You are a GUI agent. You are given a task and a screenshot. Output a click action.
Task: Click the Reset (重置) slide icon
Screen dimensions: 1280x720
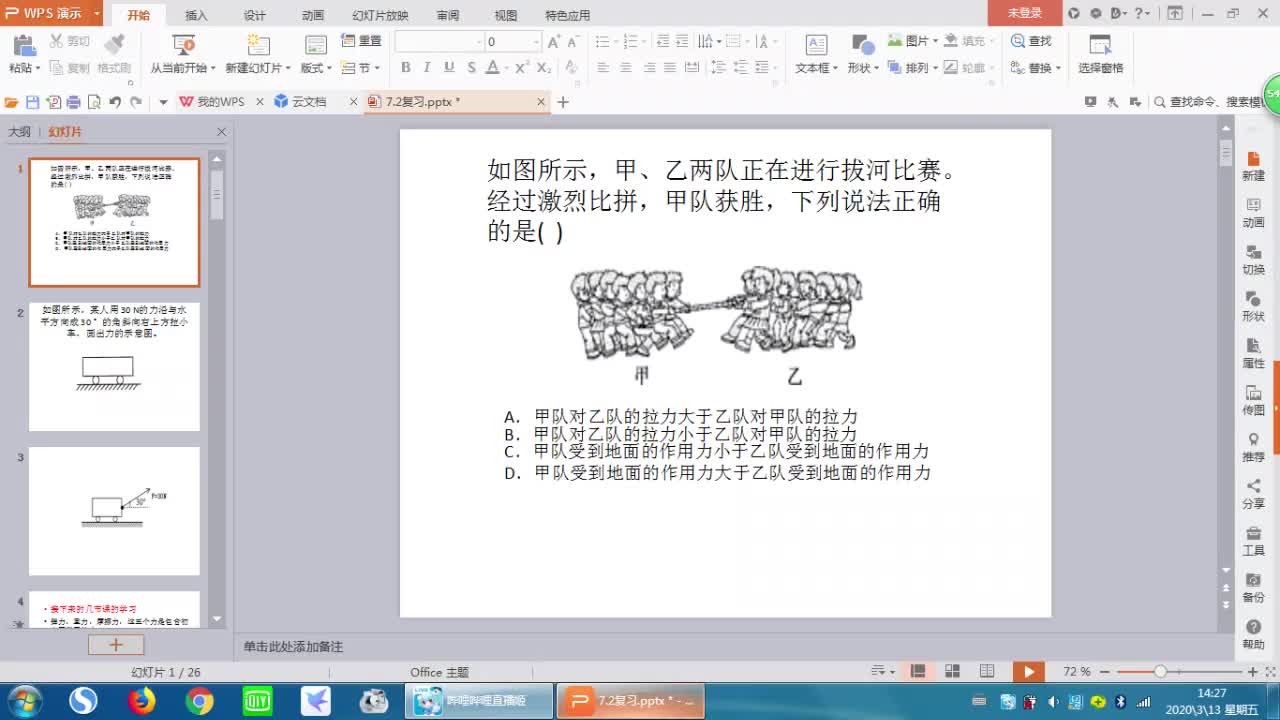point(348,41)
